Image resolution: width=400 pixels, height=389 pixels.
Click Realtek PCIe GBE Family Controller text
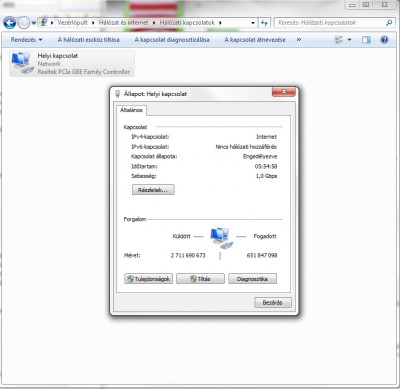[x=84, y=72]
